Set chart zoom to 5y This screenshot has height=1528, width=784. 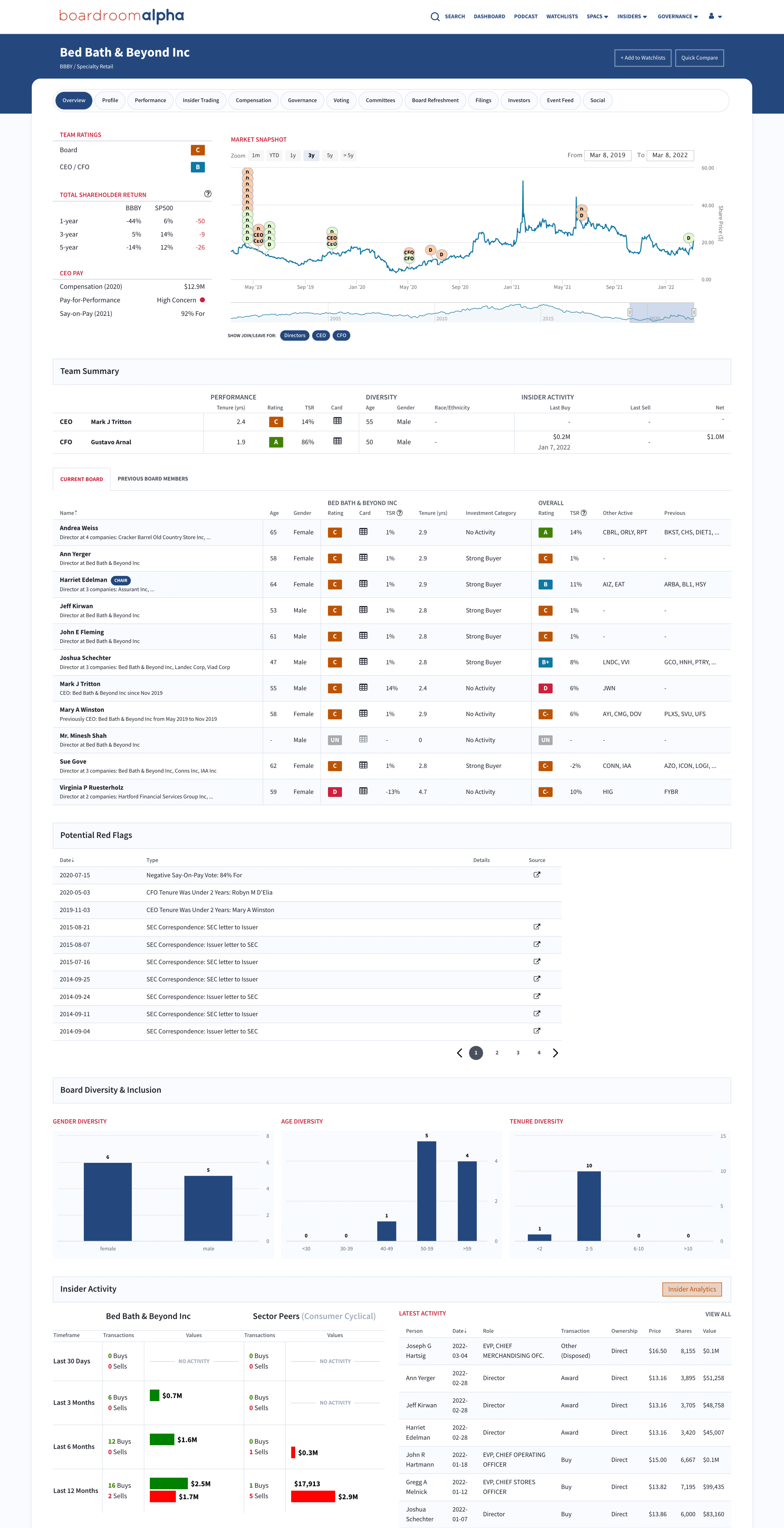pyautogui.click(x=330, y=156)
